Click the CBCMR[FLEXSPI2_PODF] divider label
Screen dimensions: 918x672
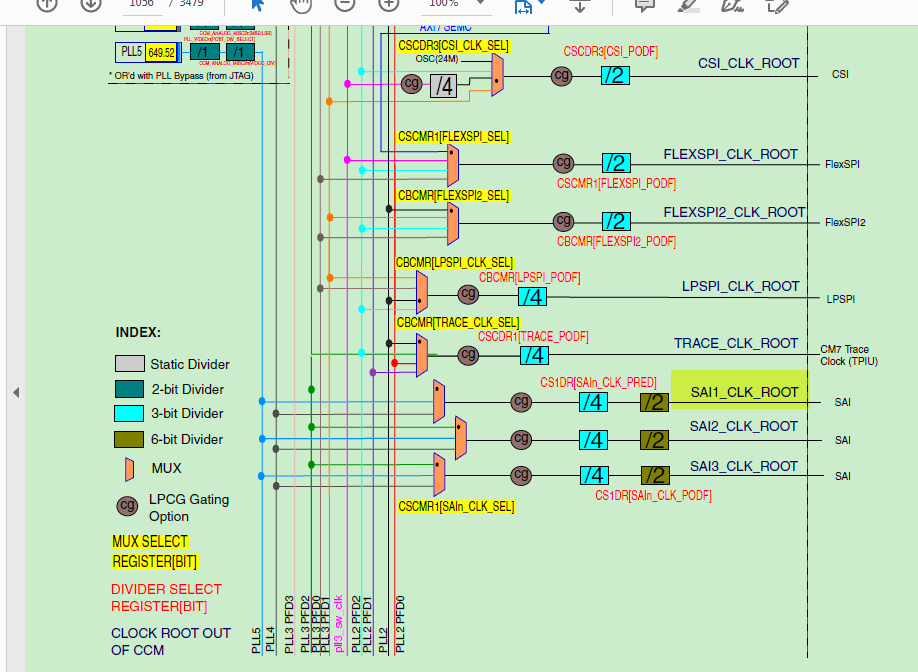tap(616, 241)
